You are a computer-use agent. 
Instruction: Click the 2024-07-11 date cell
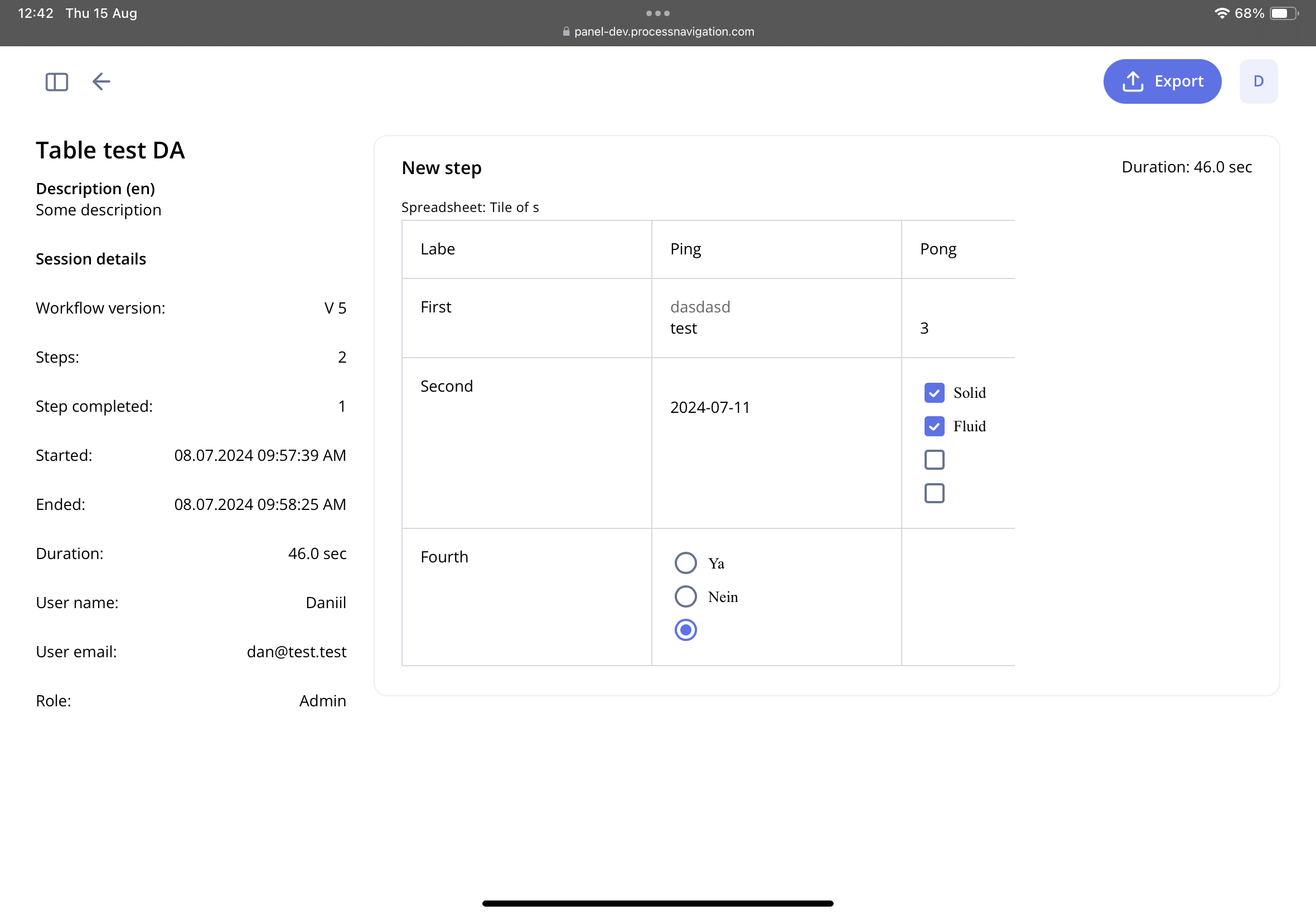point(709,407)
